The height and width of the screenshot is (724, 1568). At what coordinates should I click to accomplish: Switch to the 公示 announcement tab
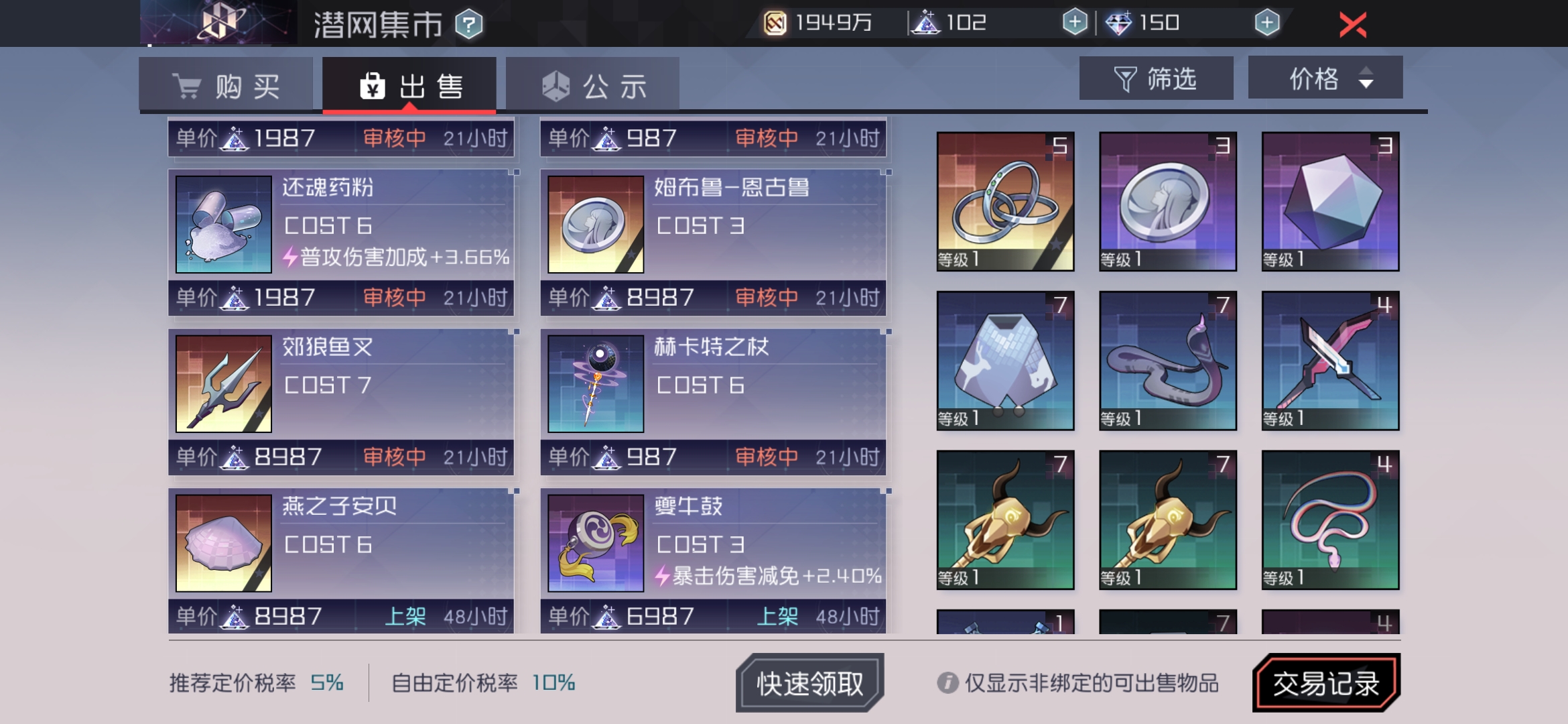pos(593,85)
